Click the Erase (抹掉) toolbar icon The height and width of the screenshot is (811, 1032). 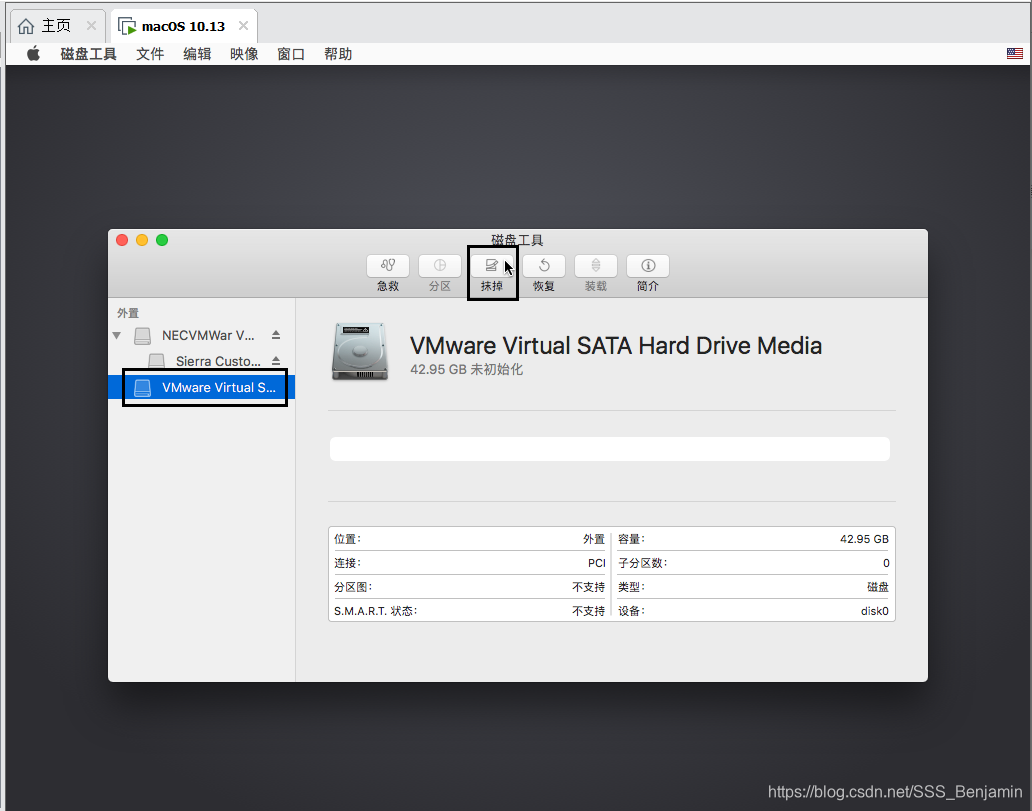click(x=492, y=266)
